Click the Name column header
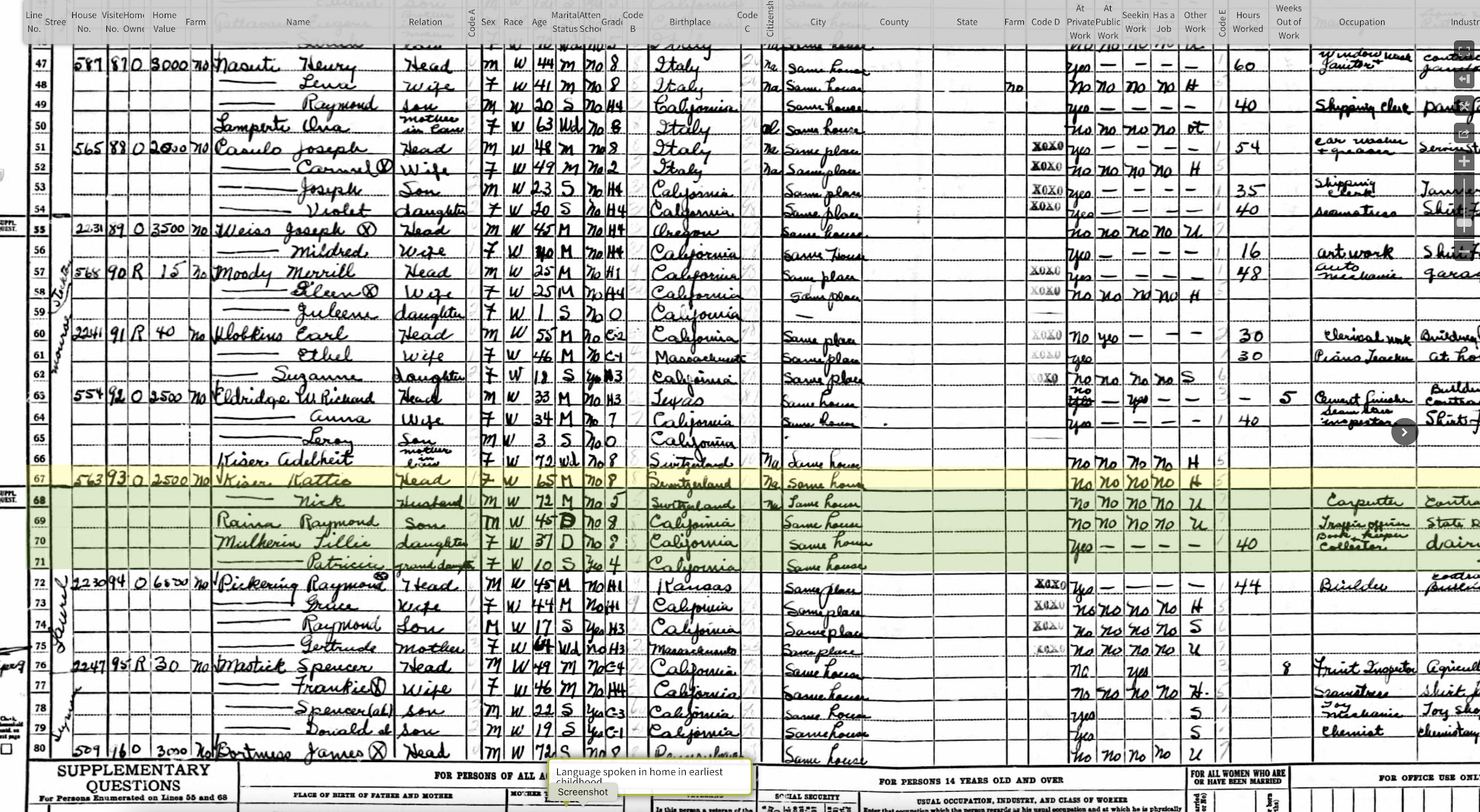 298,22
